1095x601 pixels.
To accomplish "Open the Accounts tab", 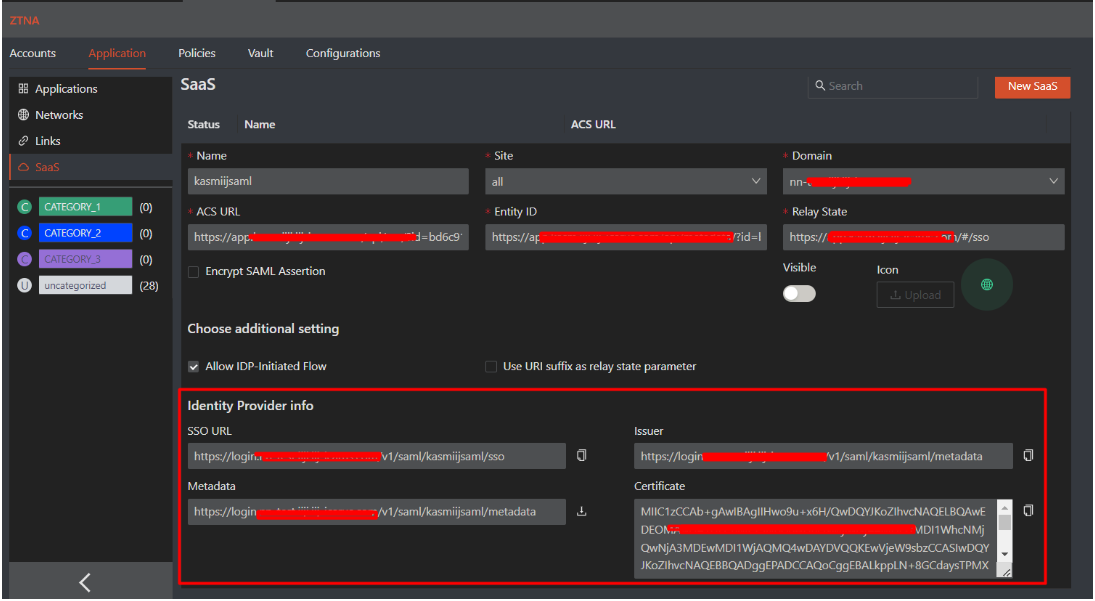I will click(x=33, y=53).
